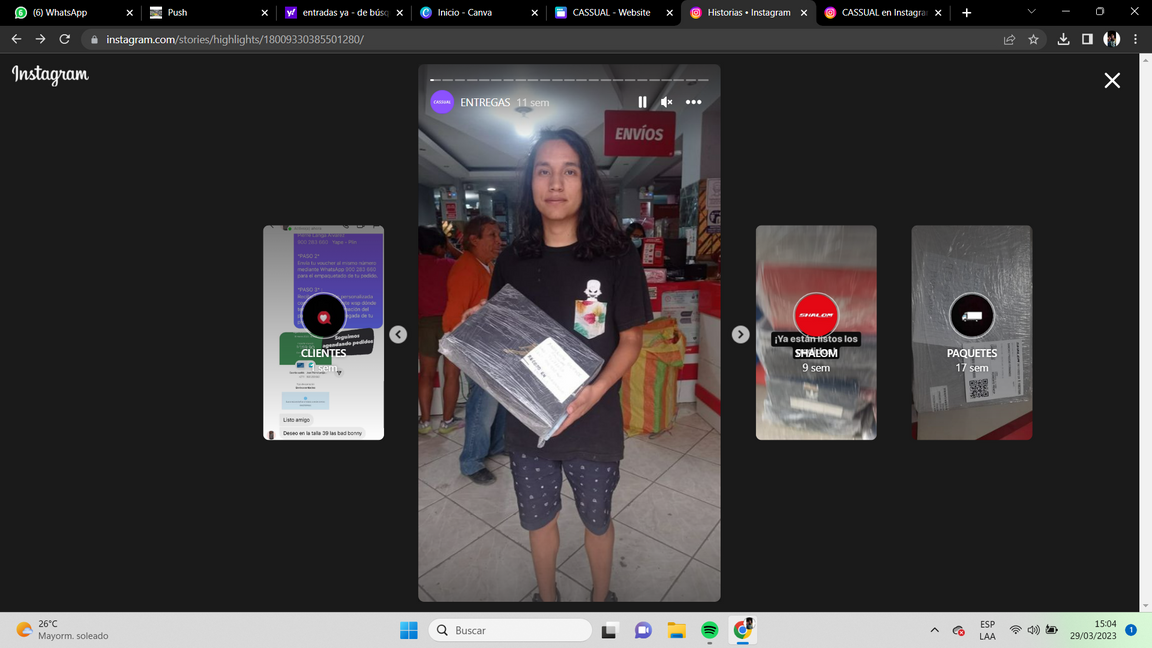Go to previous story with left arrow
The height and width of the screenshot is (648, 1152).
tap(398, 334)
